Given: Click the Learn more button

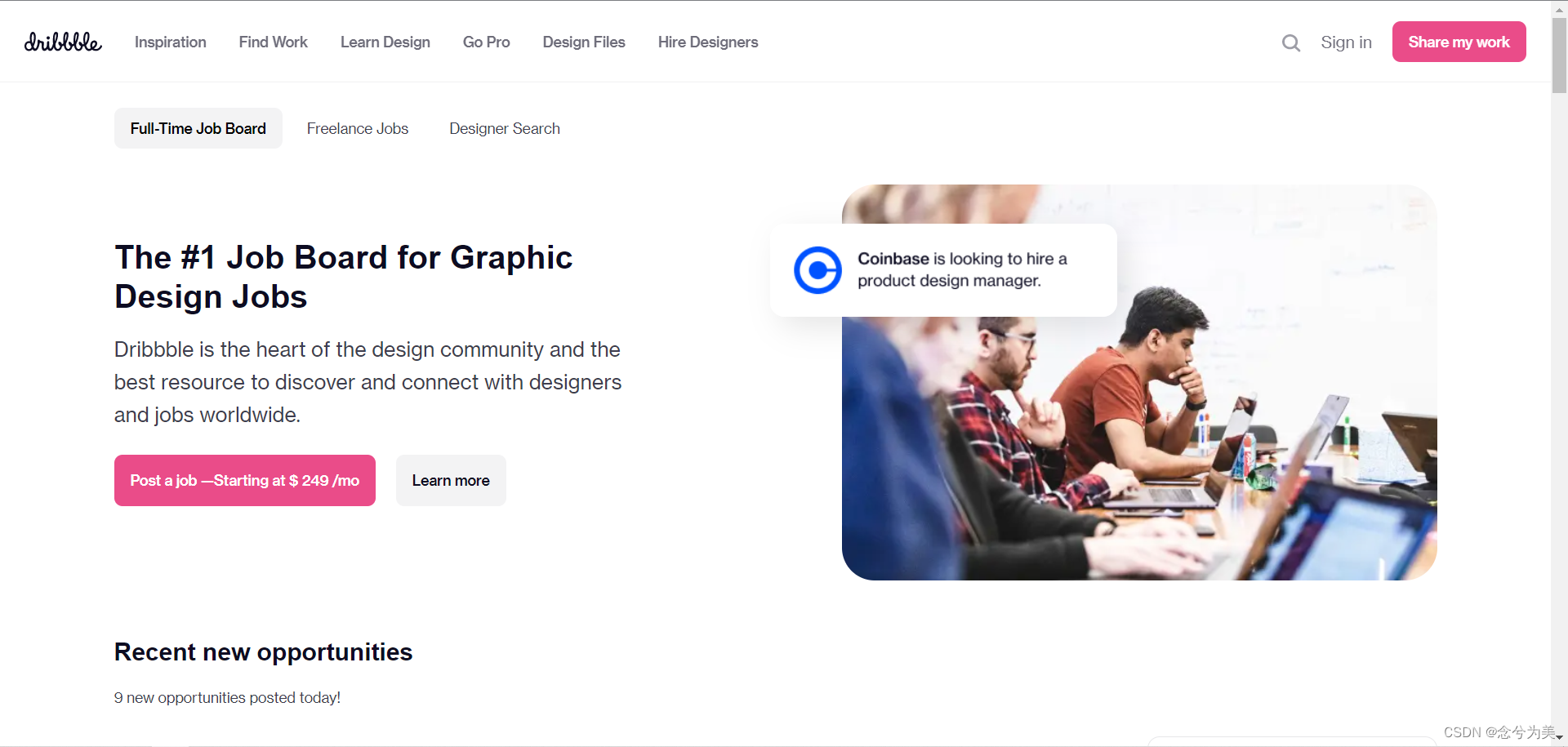Looking at the screenshot, I should 451,480.
